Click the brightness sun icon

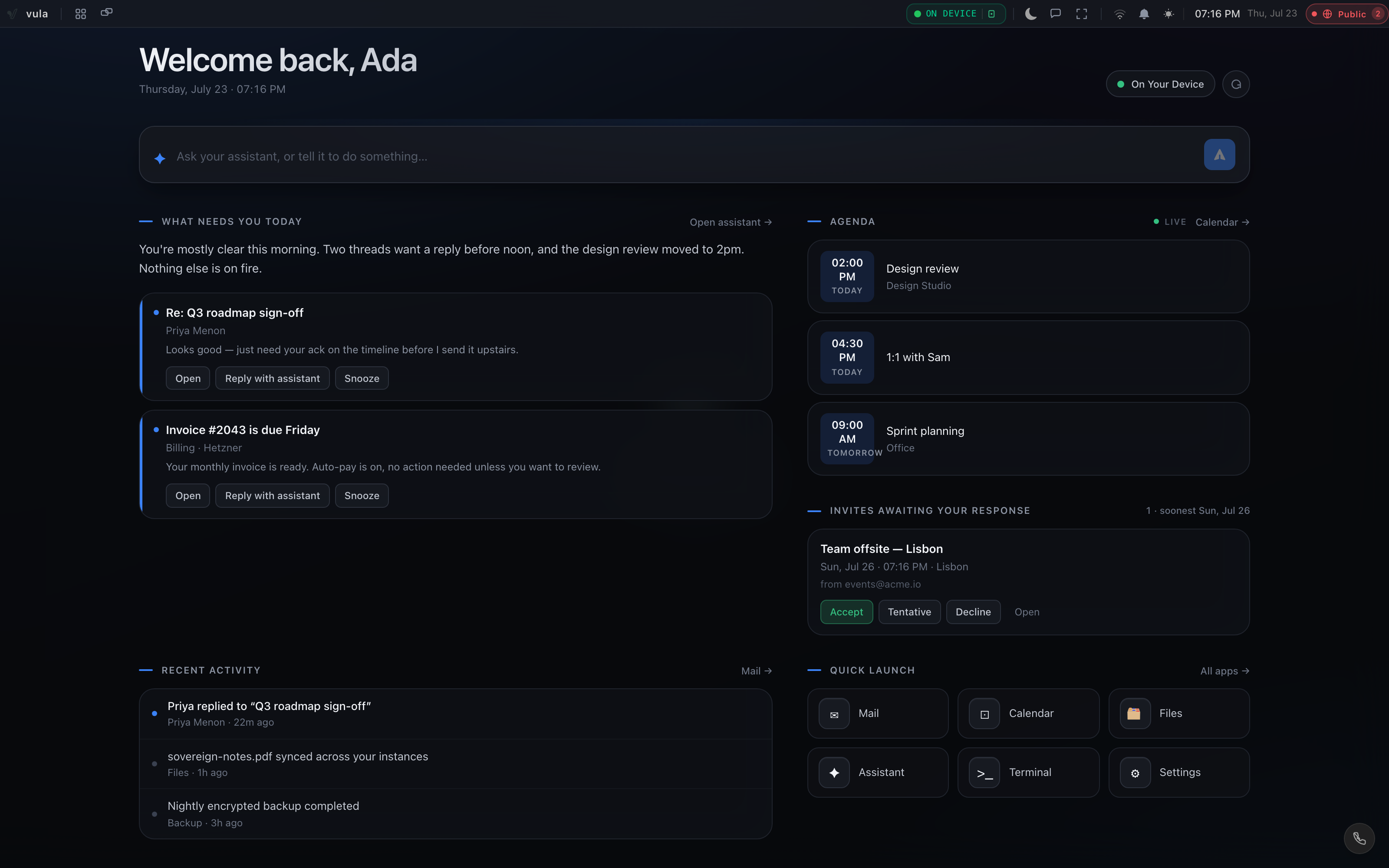coord(1168,14)
